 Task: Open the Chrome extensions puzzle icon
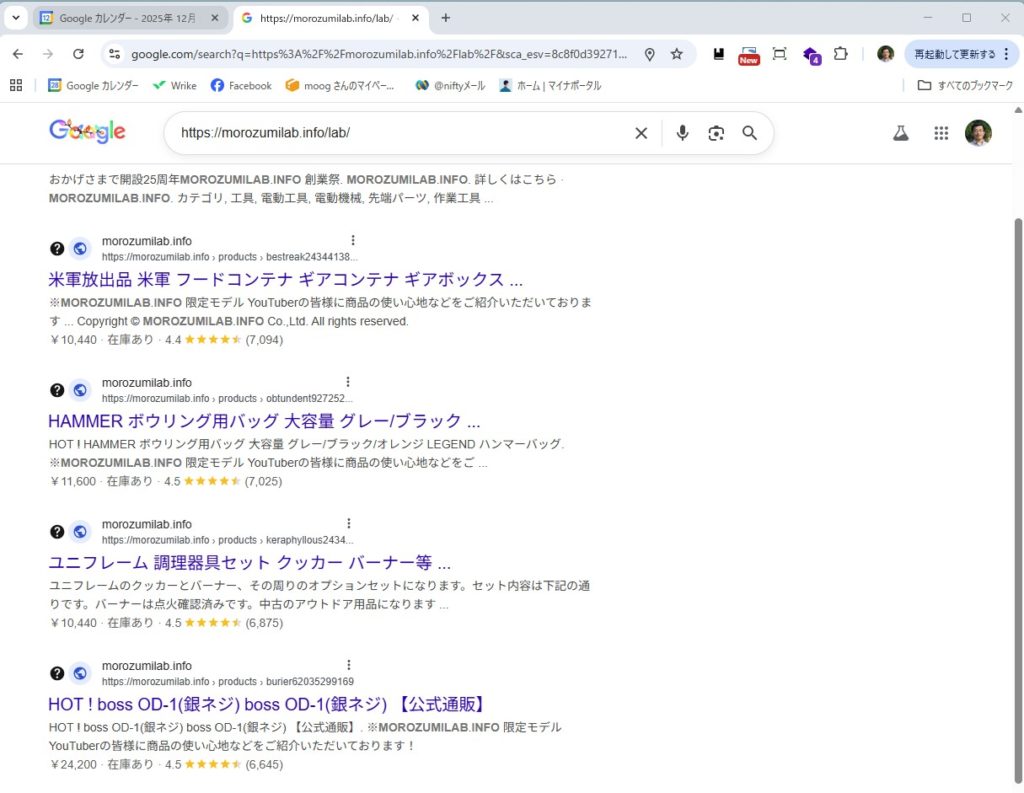(841, 54)
